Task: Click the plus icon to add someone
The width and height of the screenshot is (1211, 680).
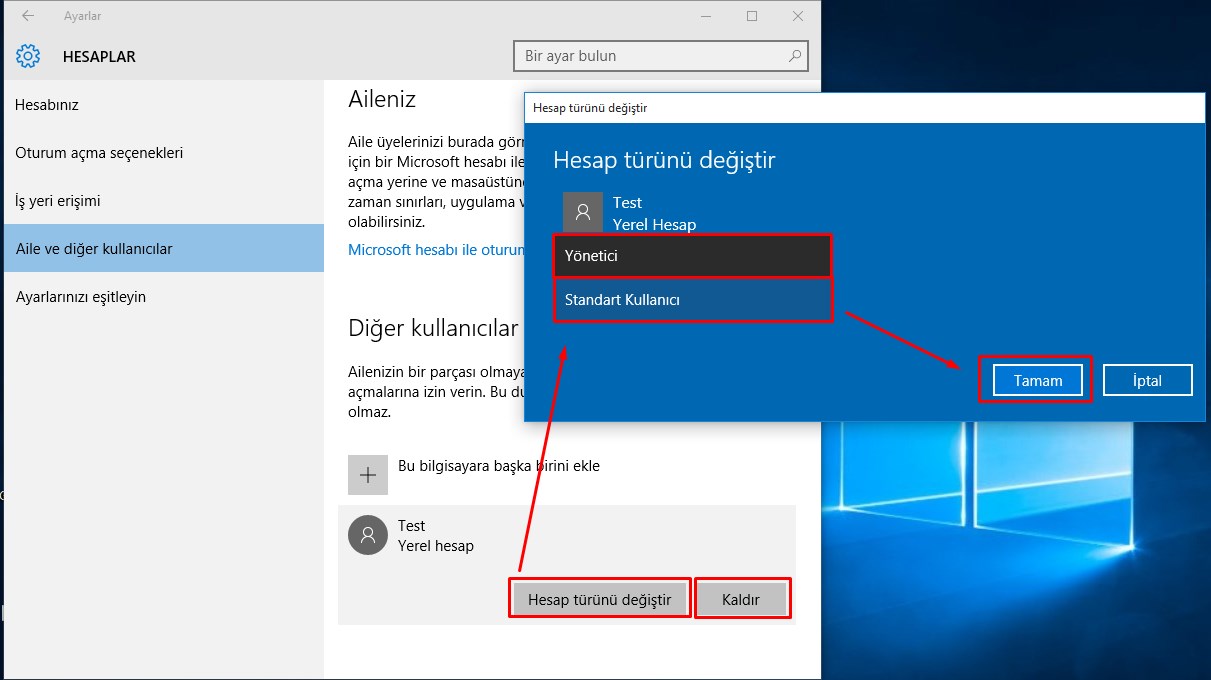Action: [x=367, y=475]
